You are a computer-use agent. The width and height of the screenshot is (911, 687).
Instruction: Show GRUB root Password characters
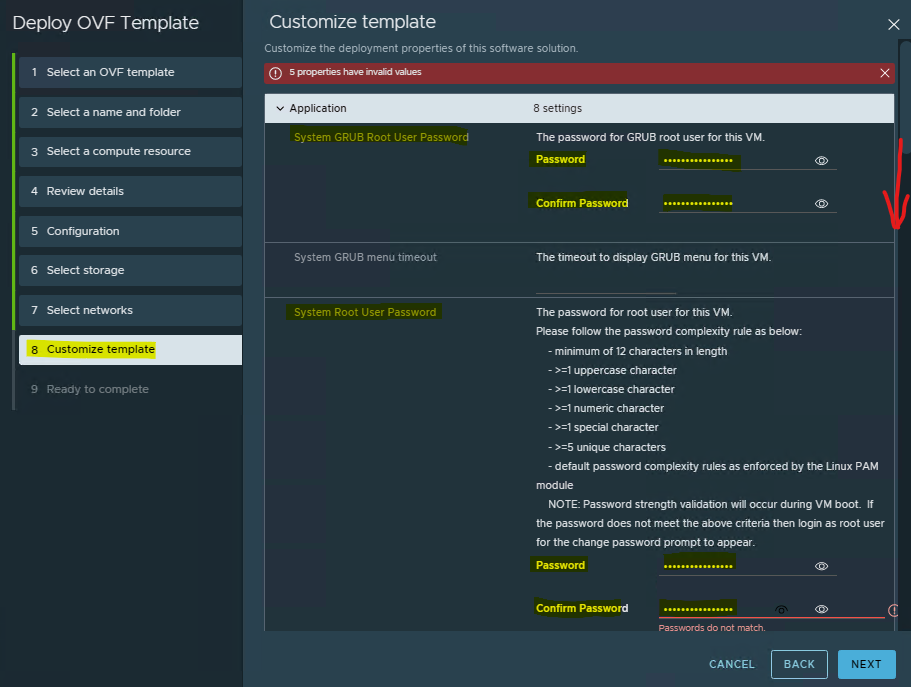pyautogui.click(x=821, y=160)
